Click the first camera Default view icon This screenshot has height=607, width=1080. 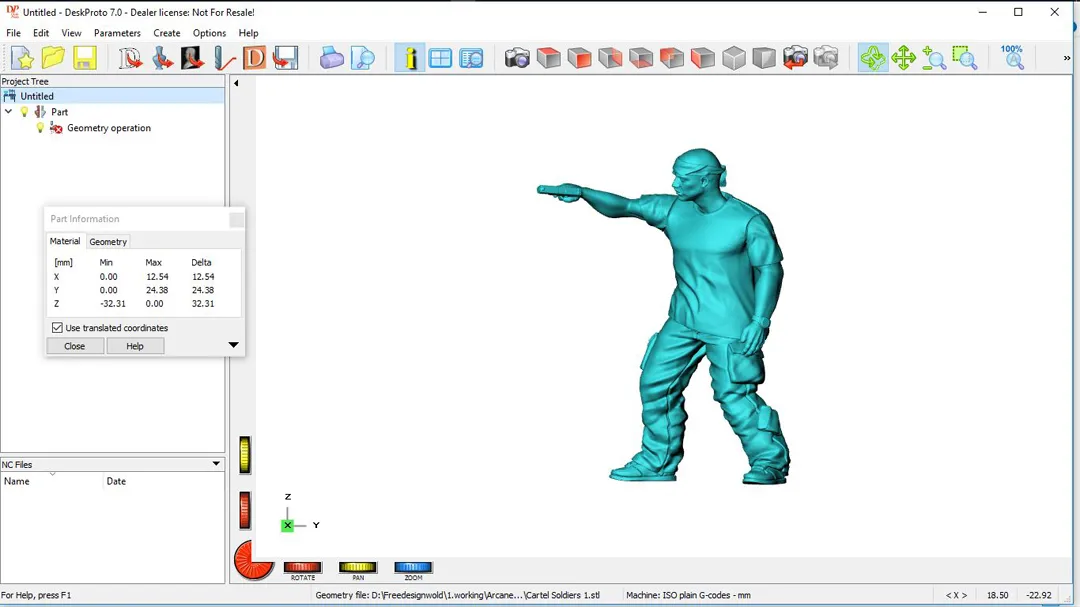517,58
